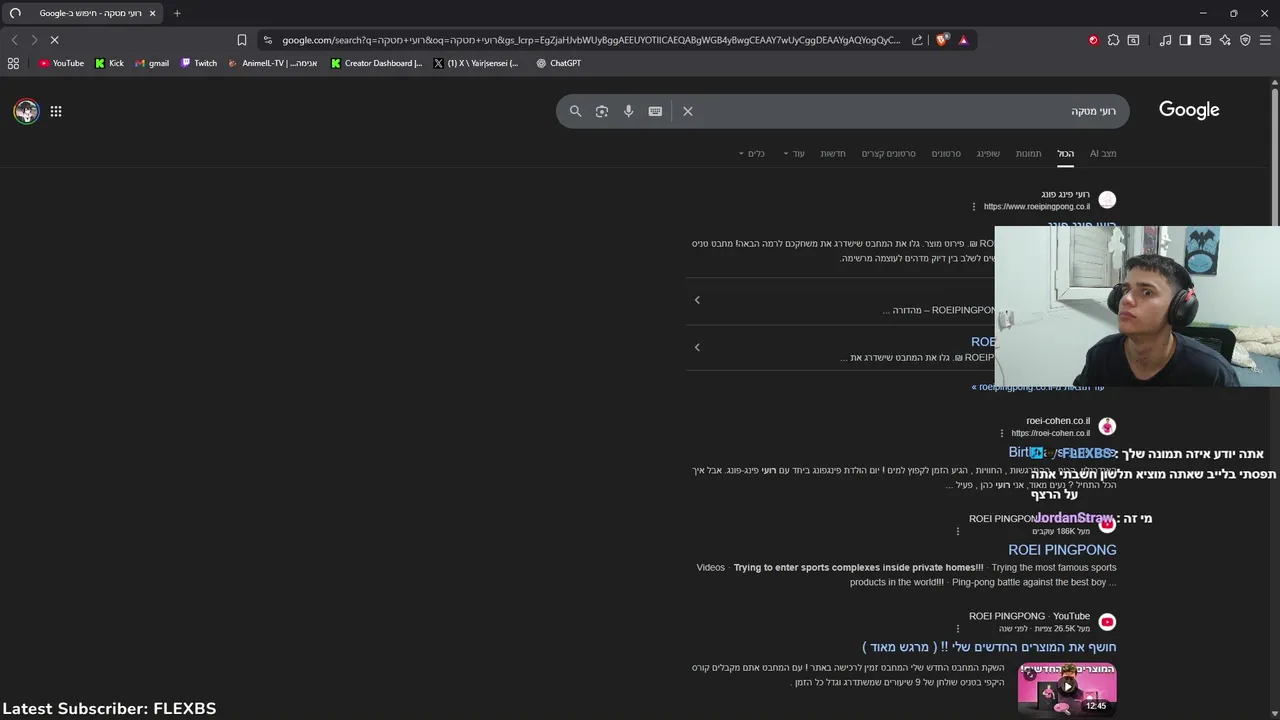The width and height of the screenshot is (1280, 720).
Task: Open options menu for the 26.5K views video
Action: 957,629
